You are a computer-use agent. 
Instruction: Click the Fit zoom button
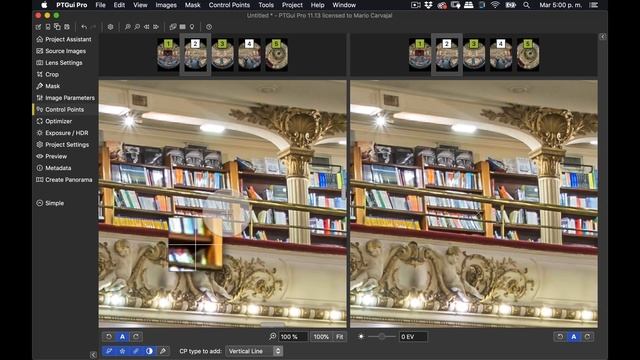(x=340, y=337)
